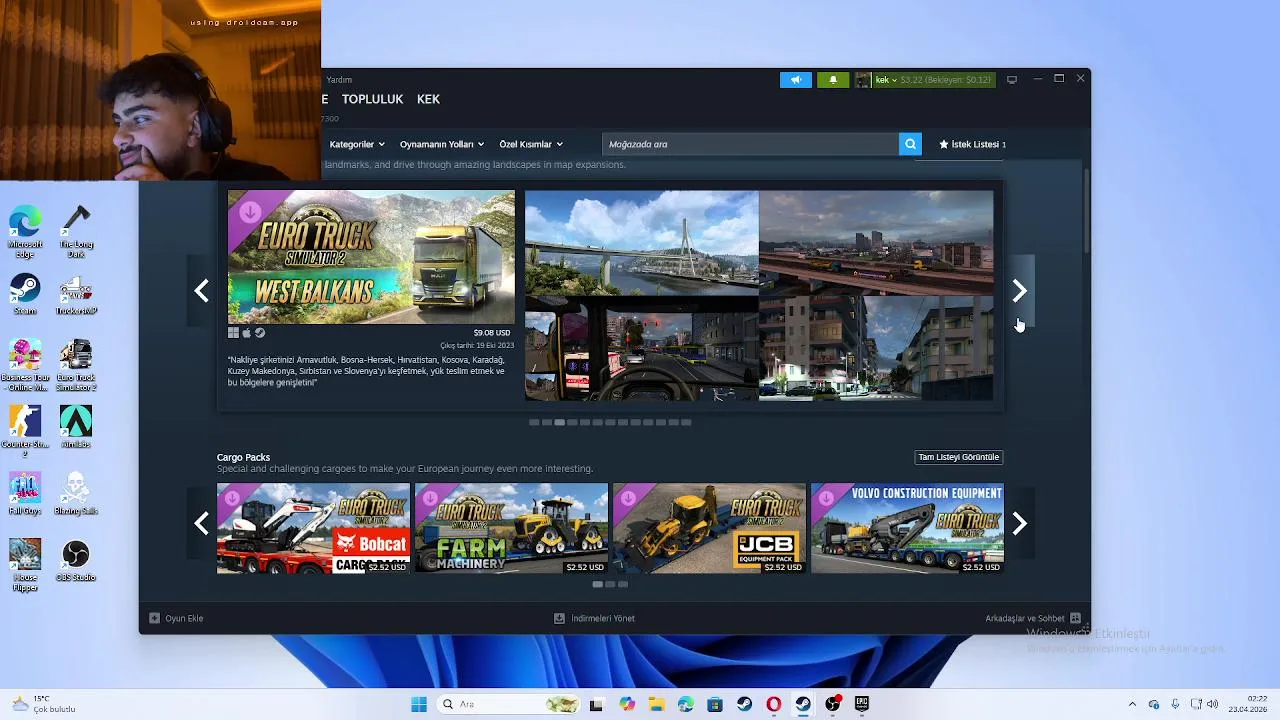Image resolution: width=1280 pixels, height=720 pixels.
Task: Select the Business Tour desktop shortcut
Action: (x=25, y=366)
